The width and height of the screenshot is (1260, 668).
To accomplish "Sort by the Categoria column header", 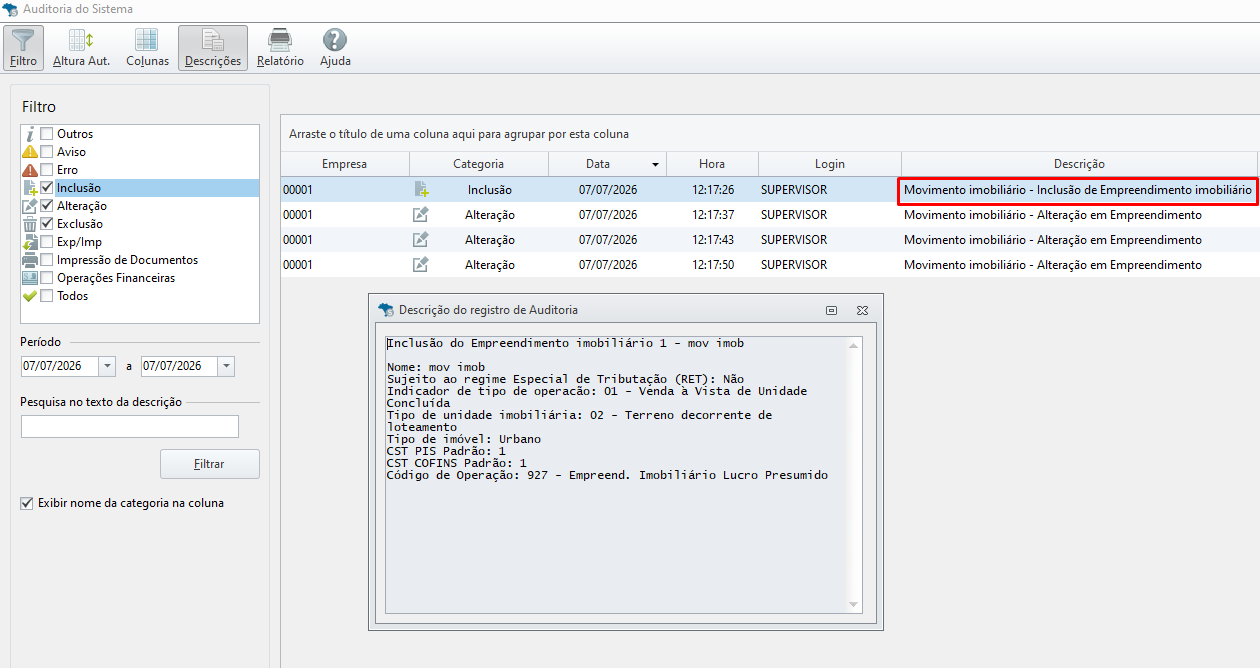I will (478, 164).
